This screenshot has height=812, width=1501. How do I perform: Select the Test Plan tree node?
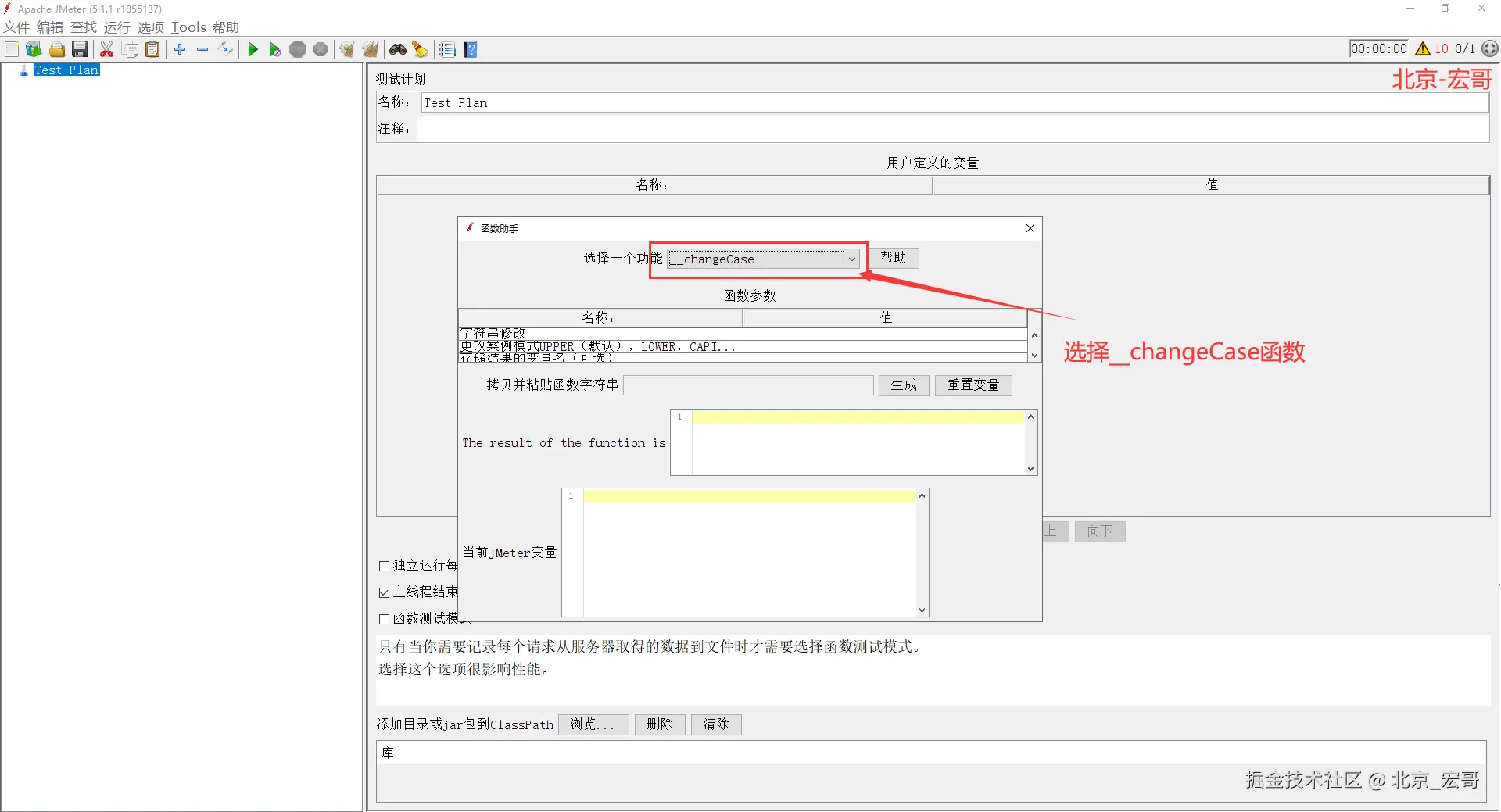(x=66, y=70)
